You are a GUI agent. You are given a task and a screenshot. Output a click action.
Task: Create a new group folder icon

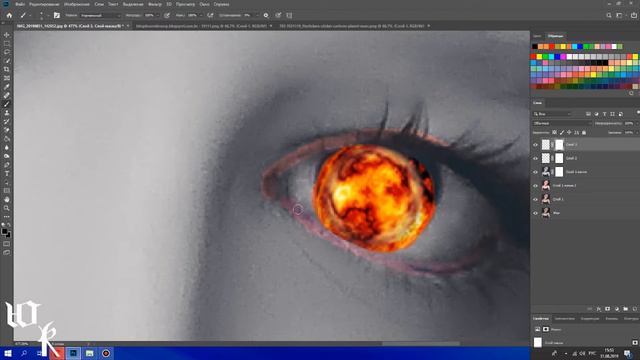(625, 309)
